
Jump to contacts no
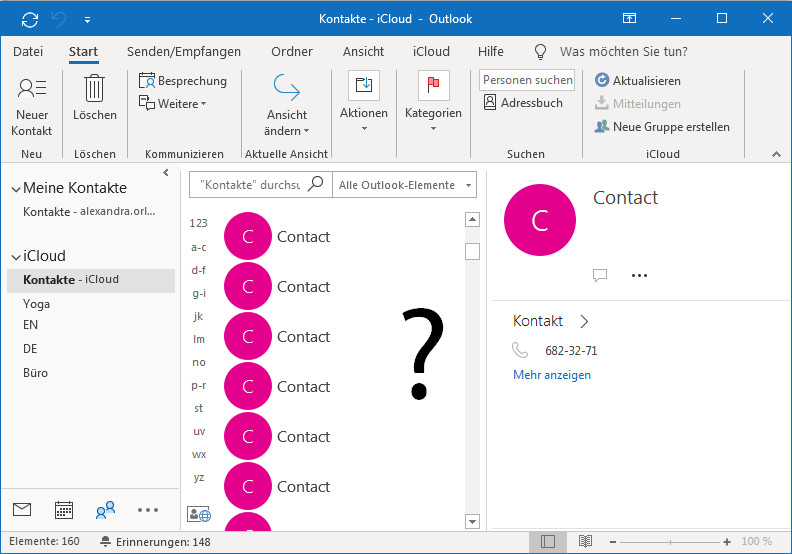(x=199, y=363)
